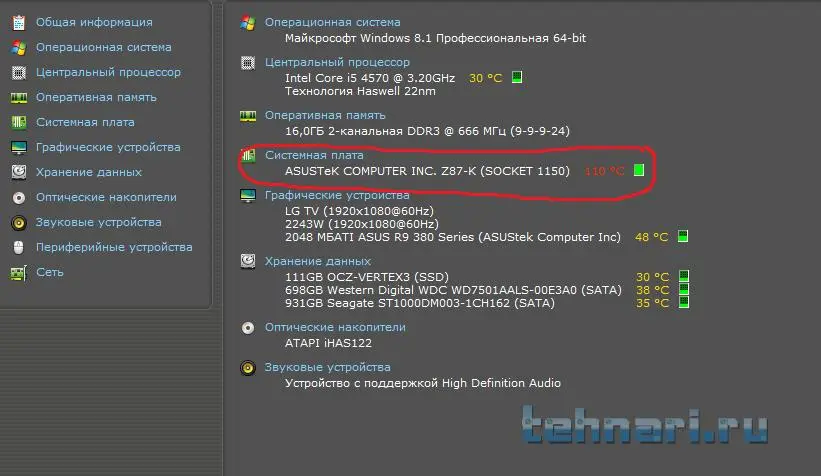Click green indicator beside Western Digital 38 °C

pyautogui.click(x=684, y=289)
